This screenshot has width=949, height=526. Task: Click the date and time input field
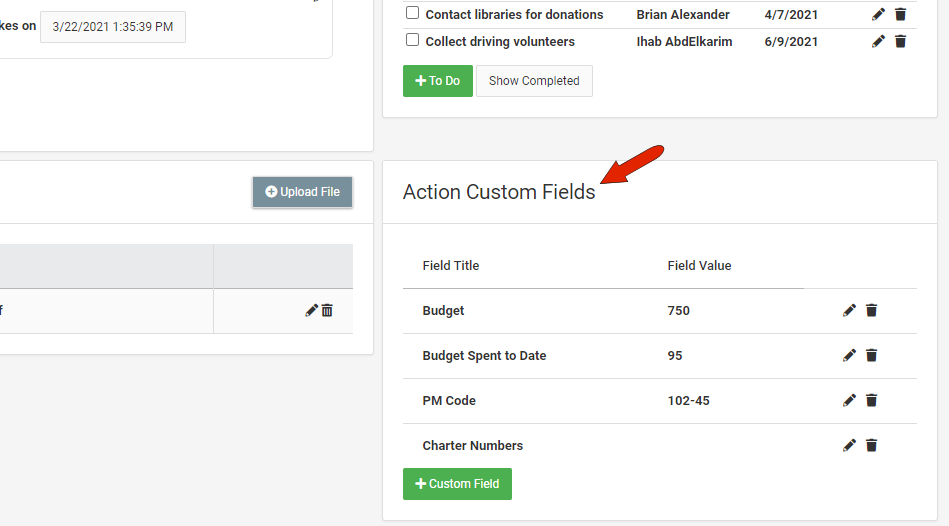point(113,27)
